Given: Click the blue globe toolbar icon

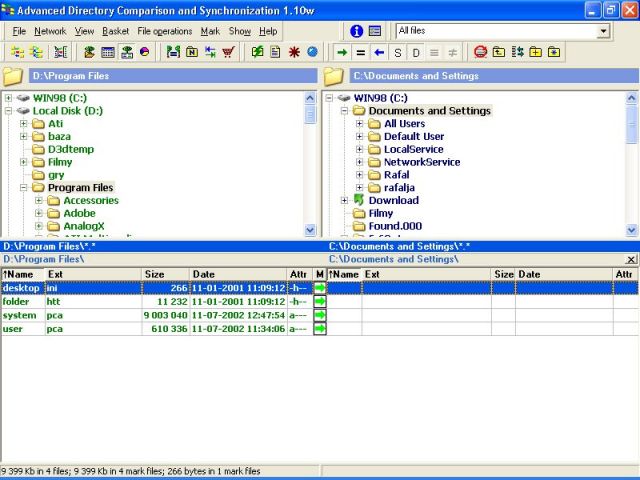Looking at the screenshot, I should point(312,52).
